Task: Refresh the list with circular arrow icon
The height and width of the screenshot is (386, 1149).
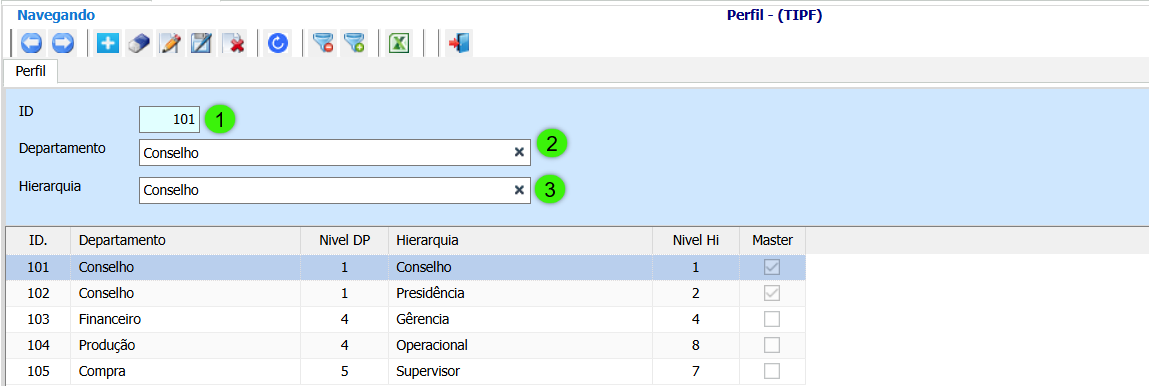Action: tap(278, 44)
